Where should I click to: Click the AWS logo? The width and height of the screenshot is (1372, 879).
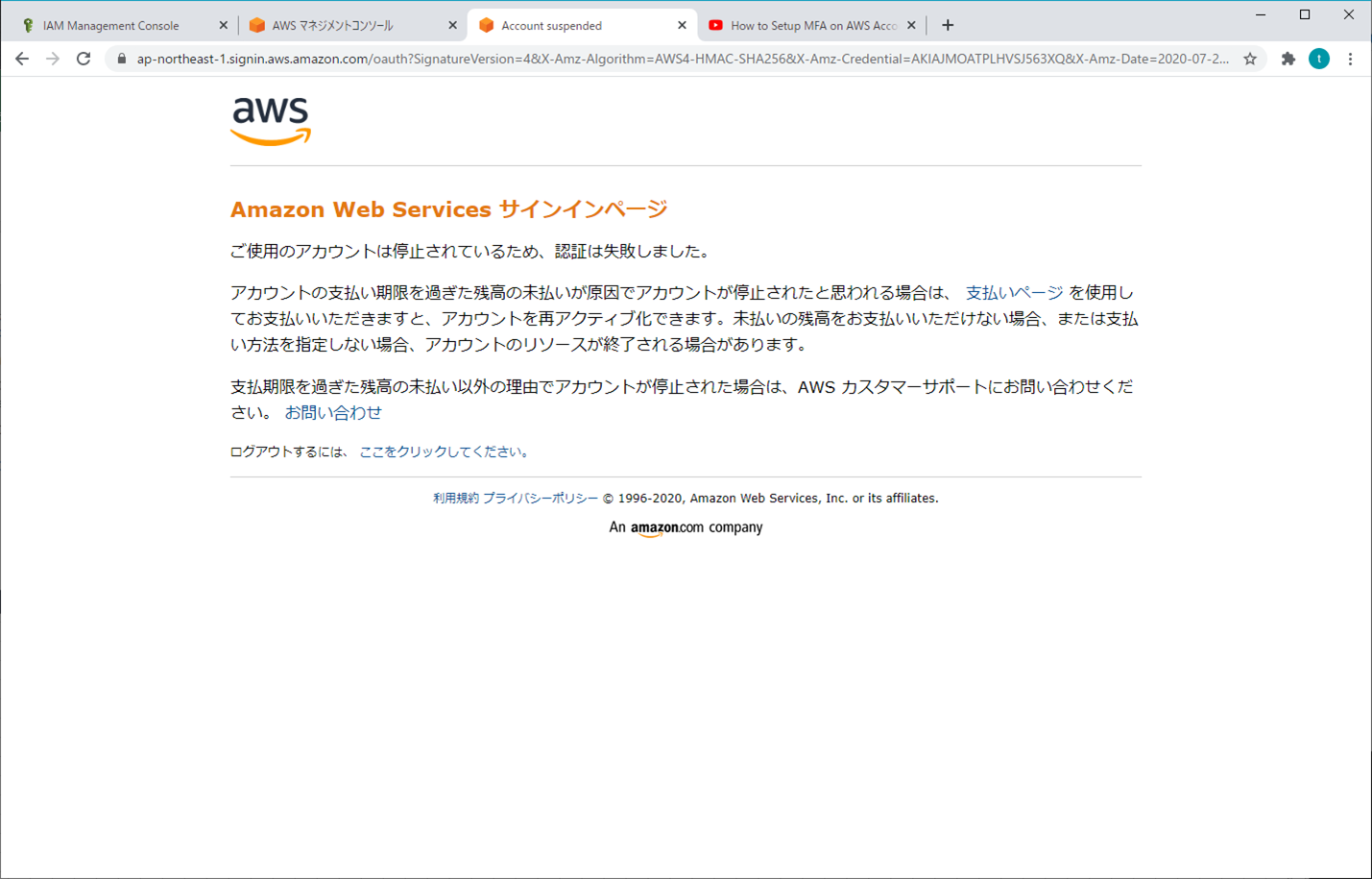pos(271,121)
